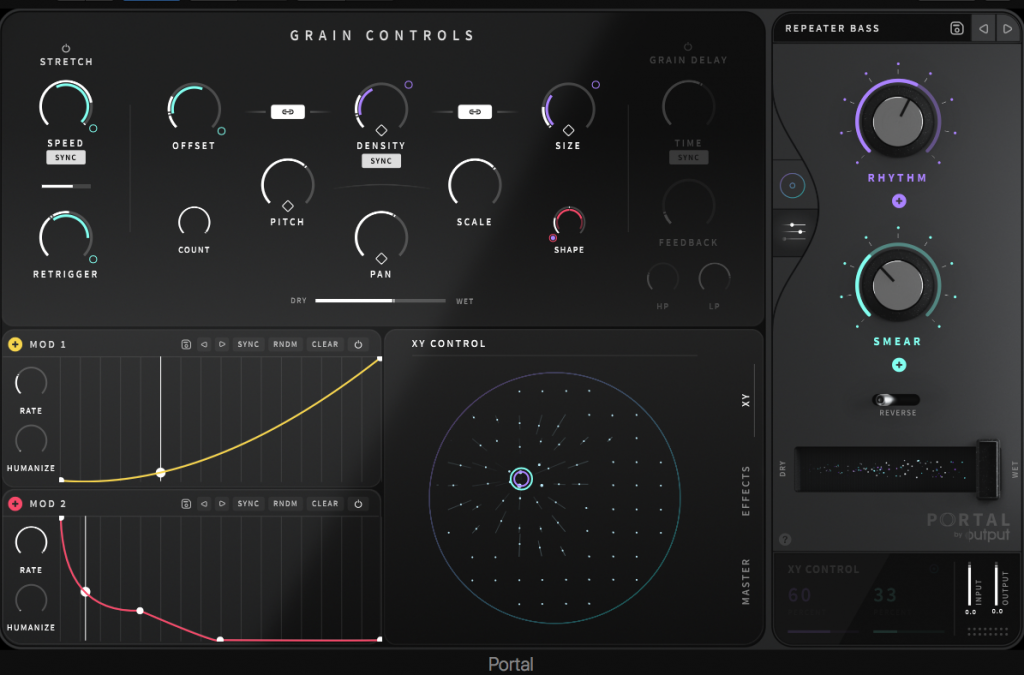
Task: Save the Repeater Bass preset
Action: tap(956, 28)
